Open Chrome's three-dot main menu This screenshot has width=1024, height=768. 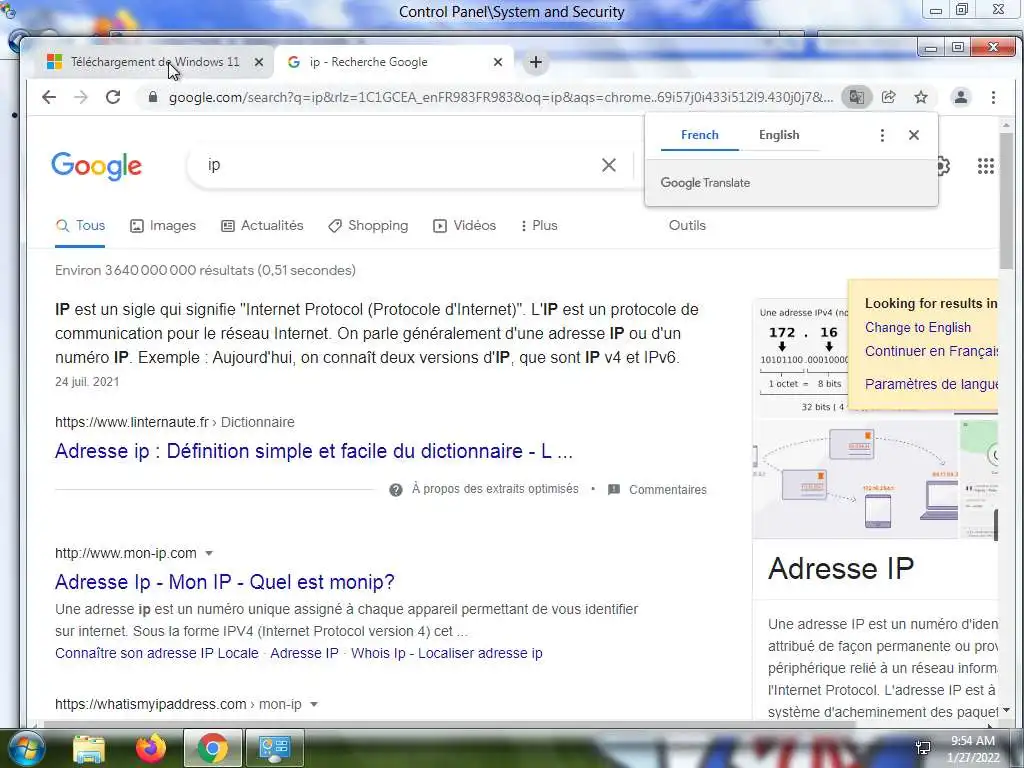click(993, 97)
